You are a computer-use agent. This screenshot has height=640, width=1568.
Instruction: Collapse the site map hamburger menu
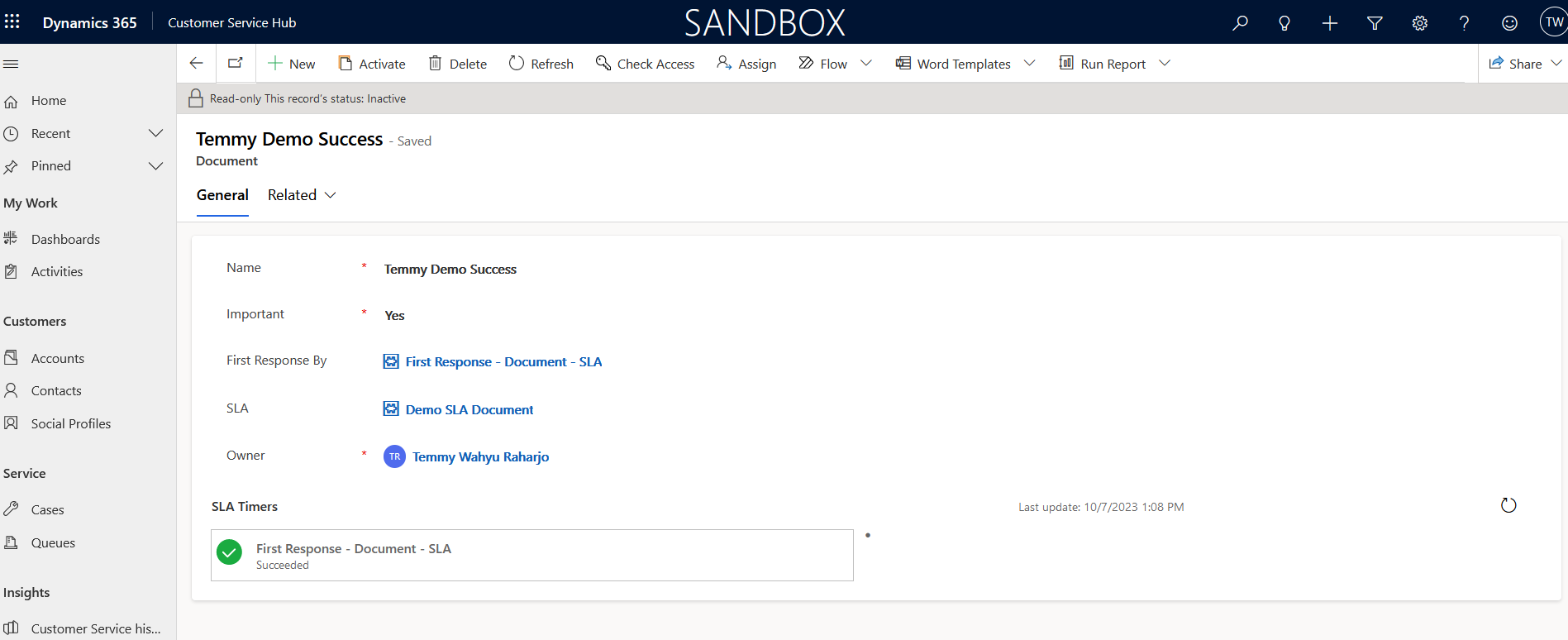tap(12, 64)
